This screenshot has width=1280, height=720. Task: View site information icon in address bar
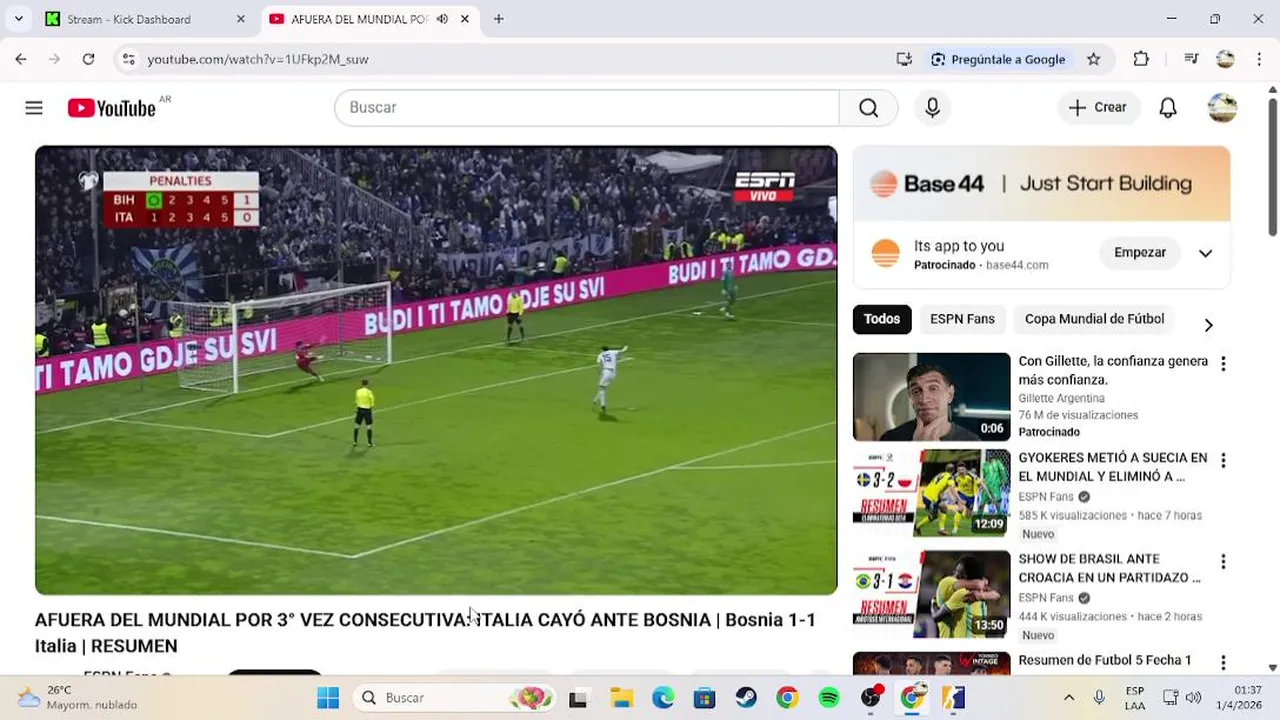[x=128, y=59]
